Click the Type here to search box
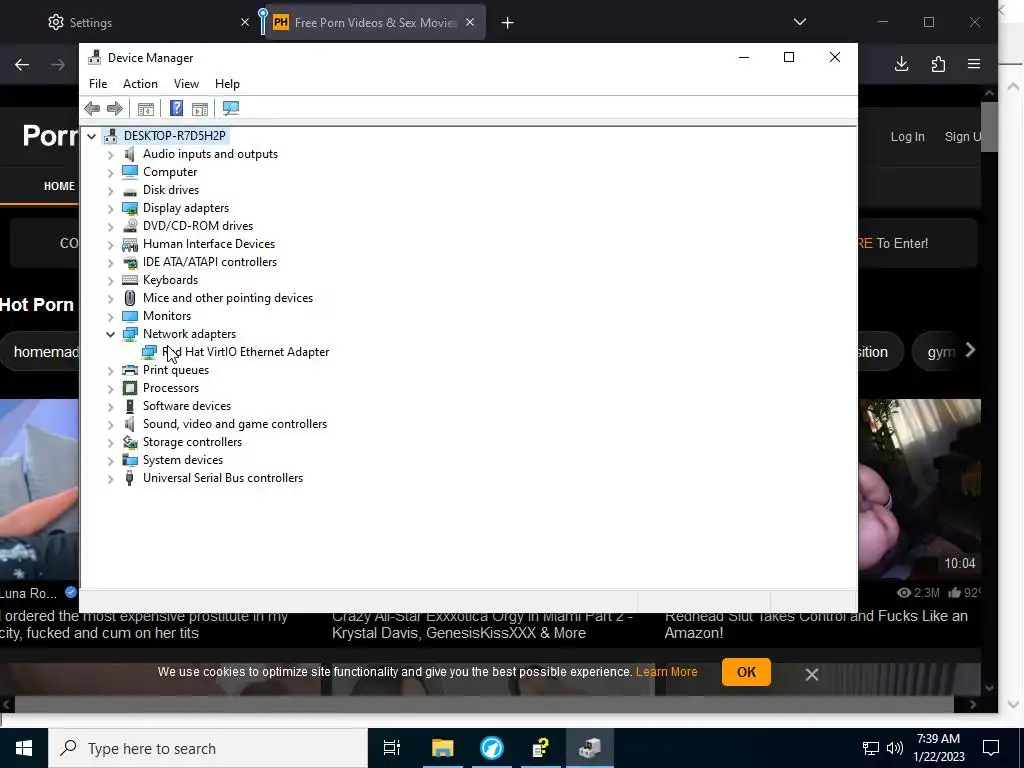The image size is (1024, 768). pyautogui.click(x=208, y=748)
